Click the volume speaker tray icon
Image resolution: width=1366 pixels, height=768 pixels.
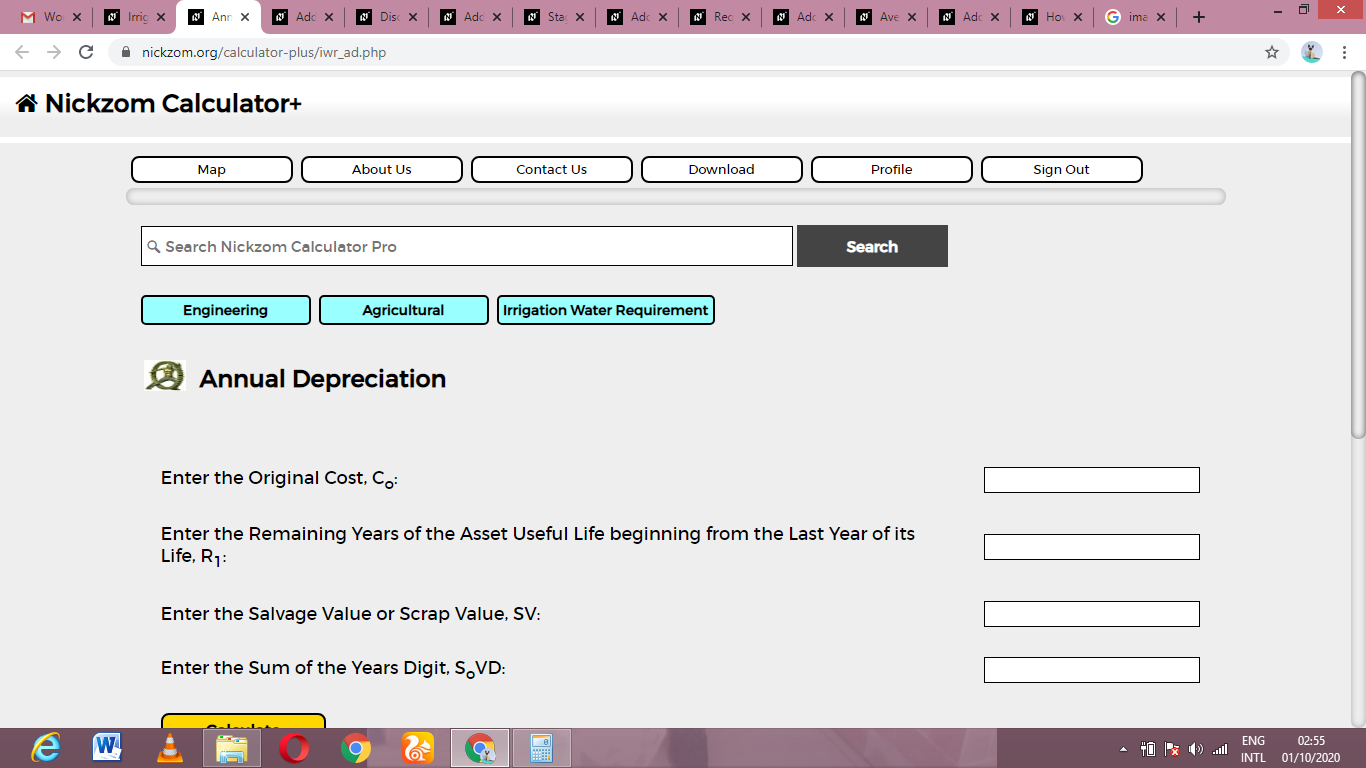point(1196,749)
